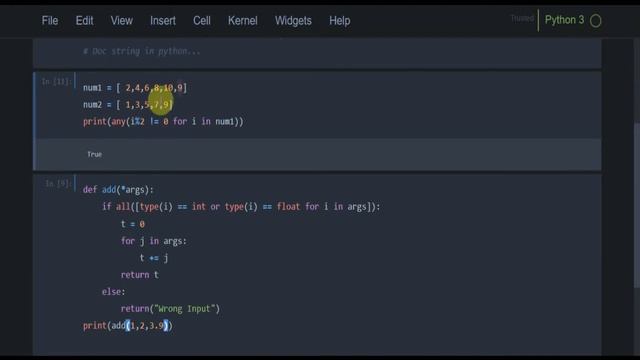
Task: Click the 'if all([type(i) == int...' line
Action: [241, 207]
